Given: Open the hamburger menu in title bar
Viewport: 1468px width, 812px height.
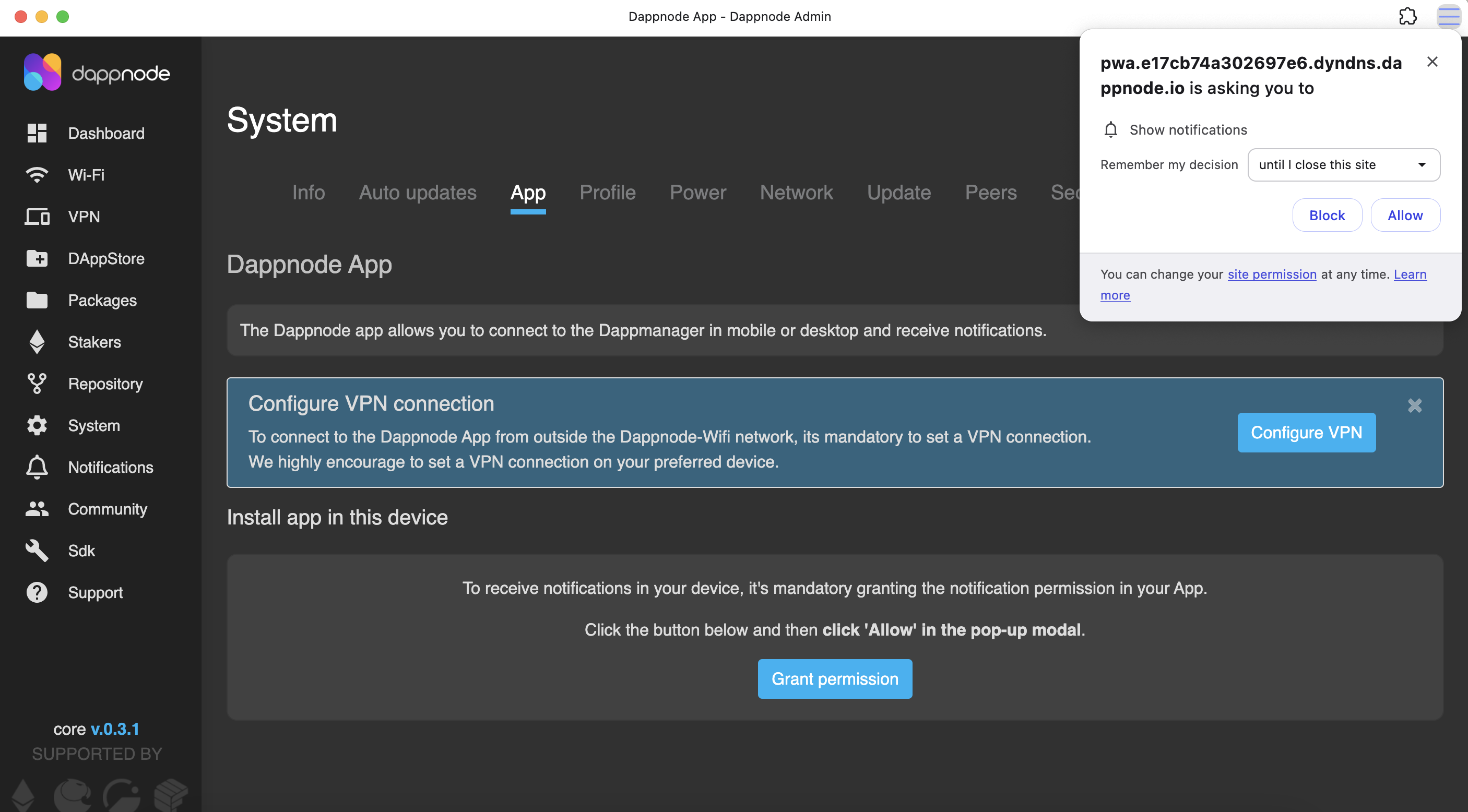Looking at the screenshot, I should point(1449,17).
